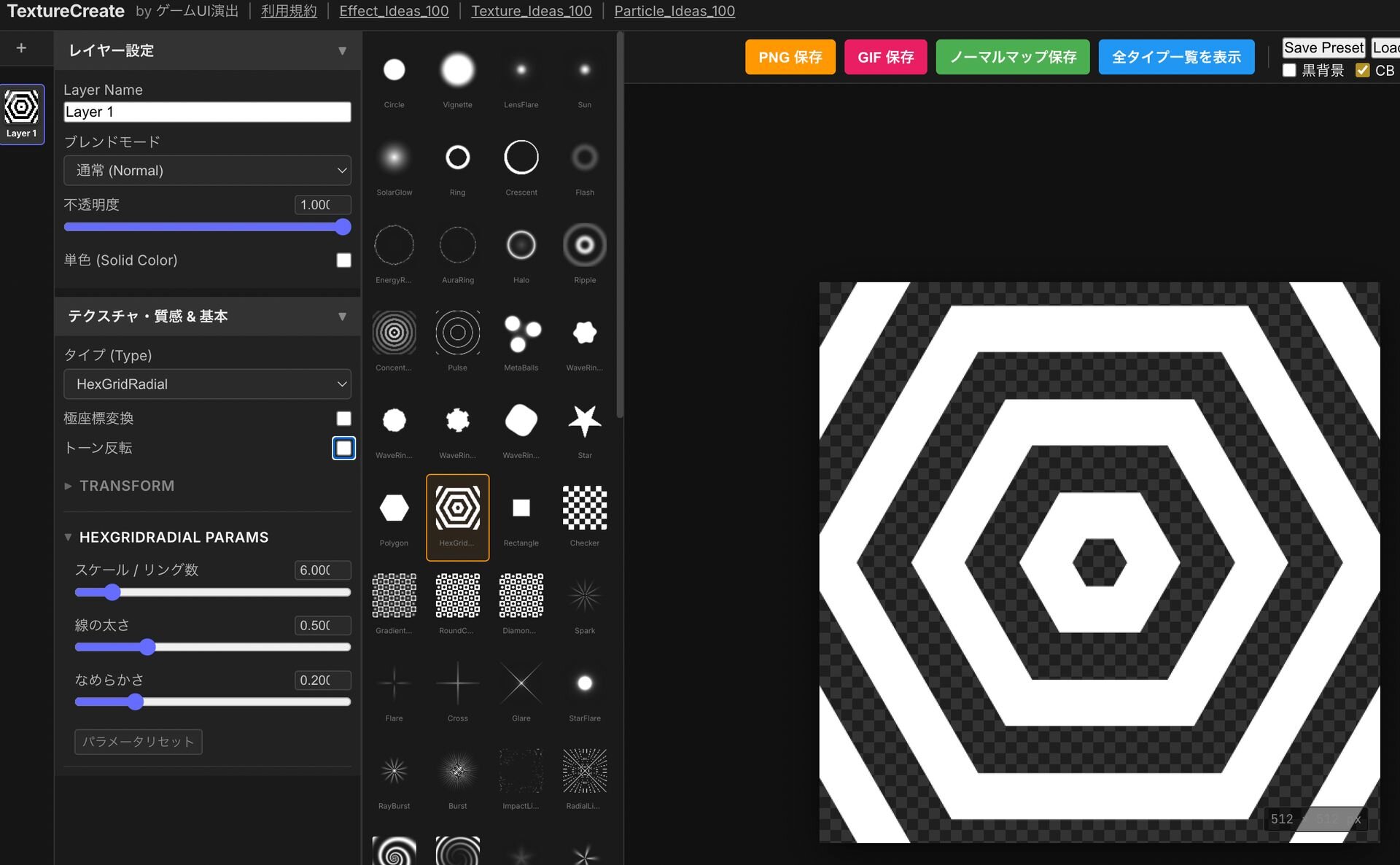Open the 利用規約 link
This screenshot has height=865, width=1400.
click(289, 11)
